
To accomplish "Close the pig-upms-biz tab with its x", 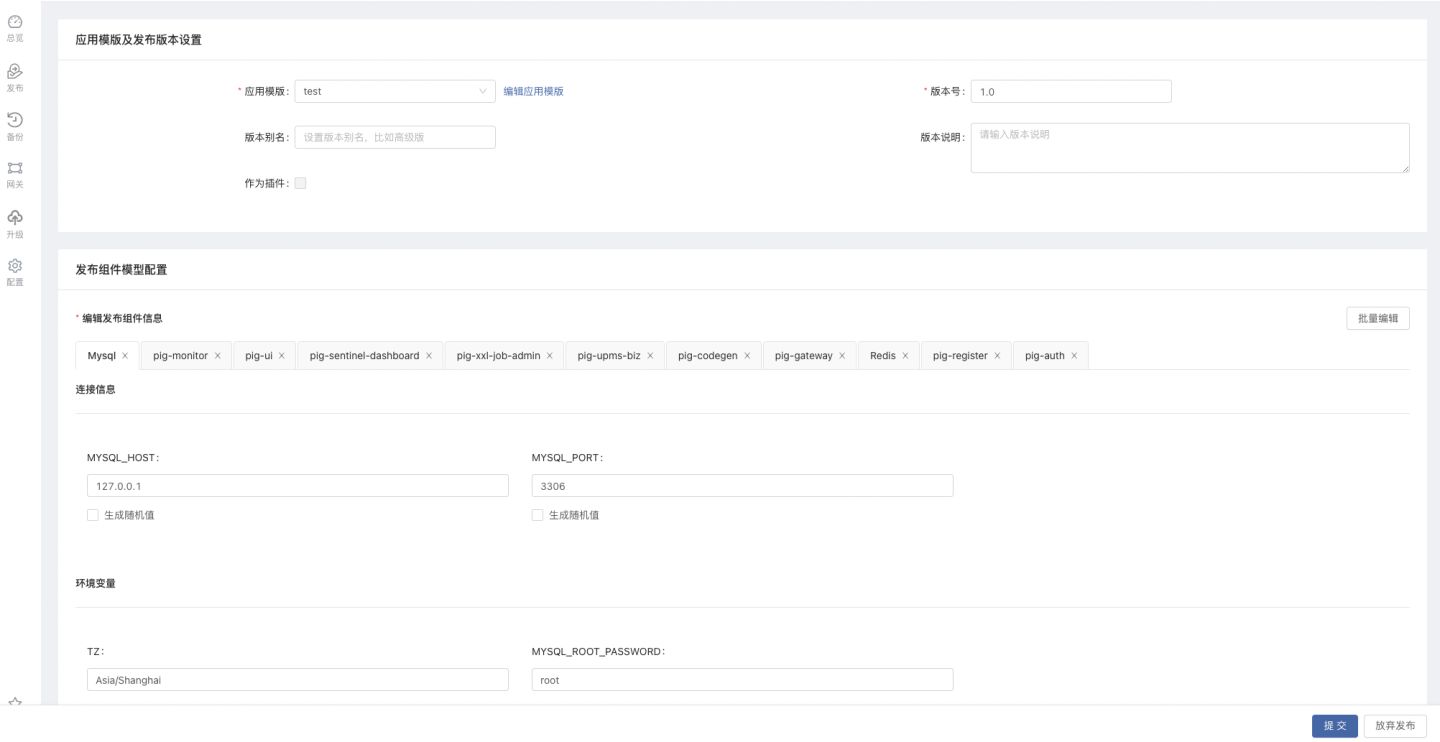I will pos(650,356).
